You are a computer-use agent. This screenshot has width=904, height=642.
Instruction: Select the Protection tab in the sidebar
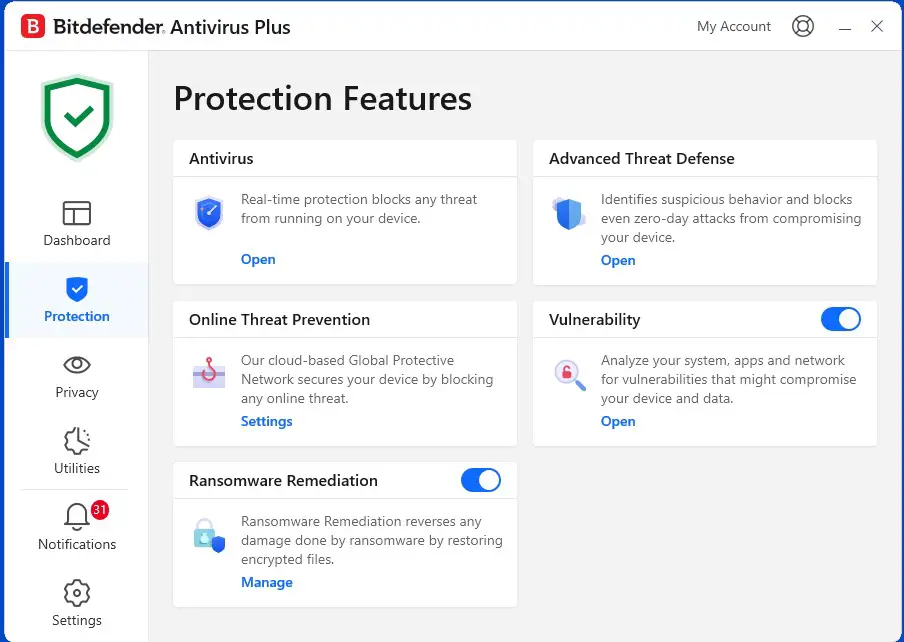(x=76, y=300)
